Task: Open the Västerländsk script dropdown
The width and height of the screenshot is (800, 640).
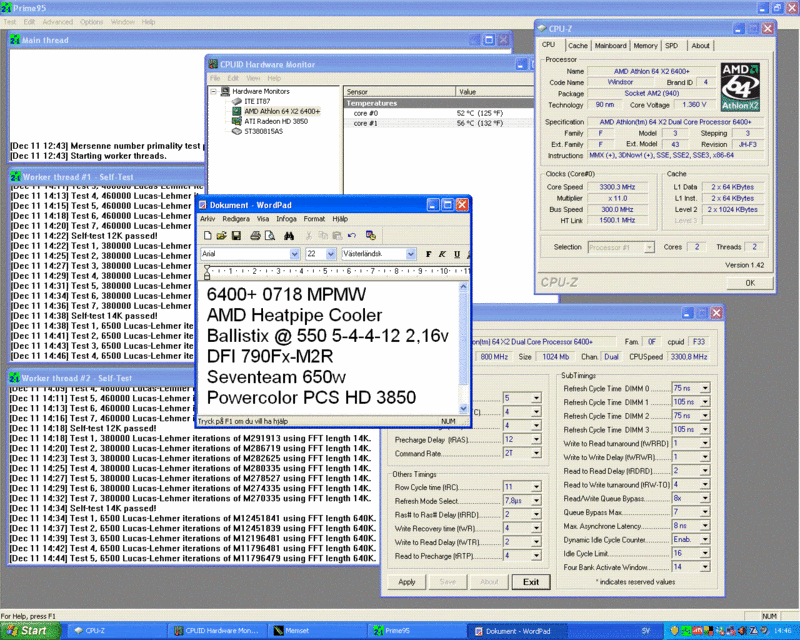Action: click(x=411, y=254)
